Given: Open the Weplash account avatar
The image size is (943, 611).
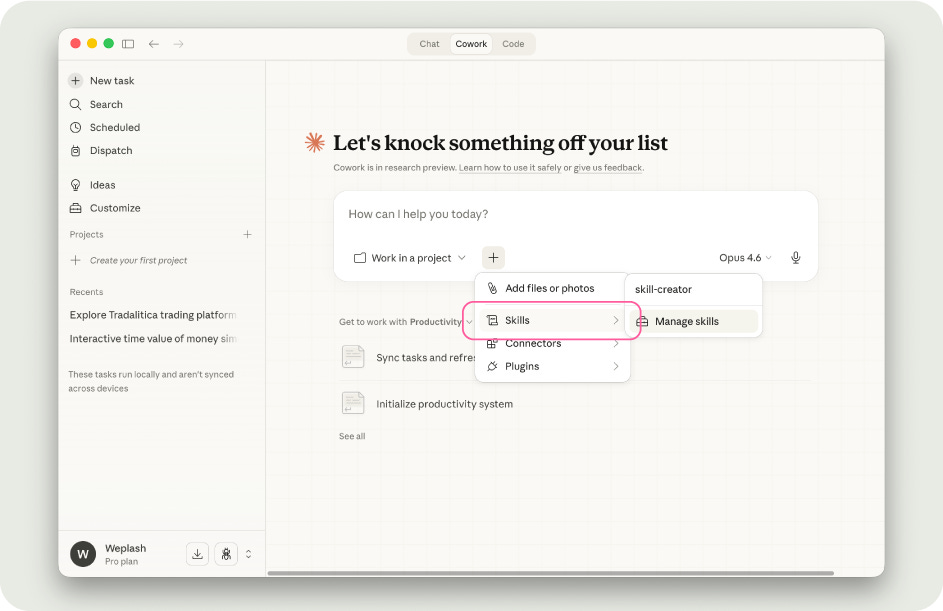Looking at the screenshot, I should [x=83, y=554].
